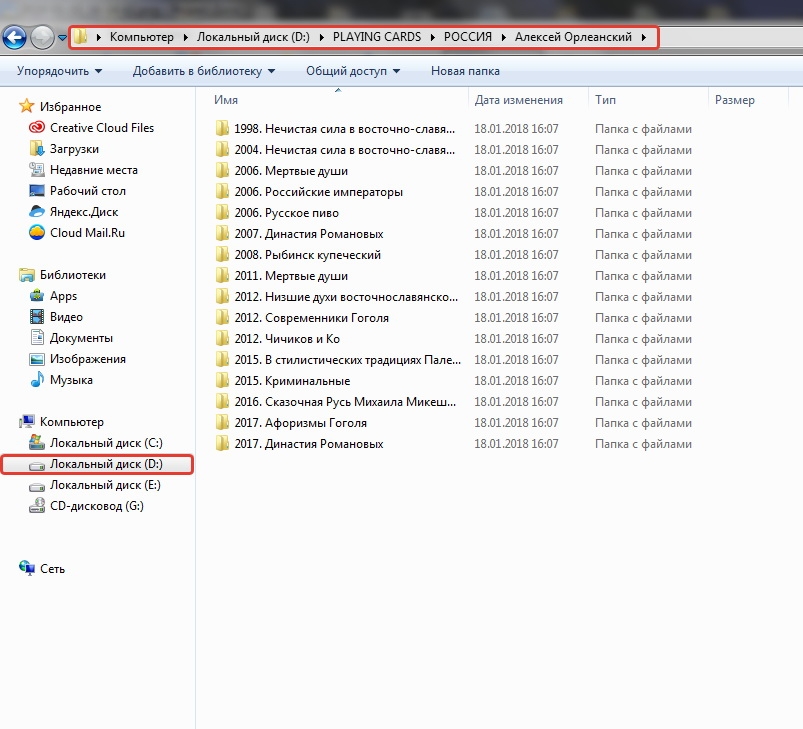The width and height of the screenshot is (803, 729).
Task: Click Новая папка button
Action: point(465,71)
